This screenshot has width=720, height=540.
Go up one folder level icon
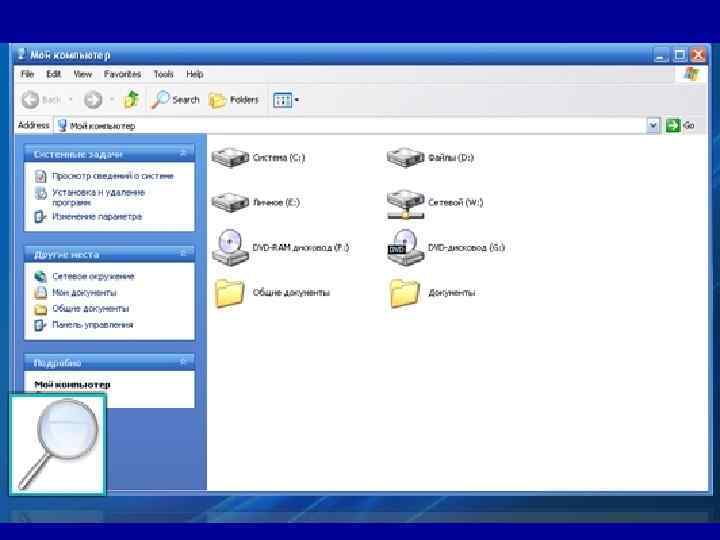click(x=131, y=99)
